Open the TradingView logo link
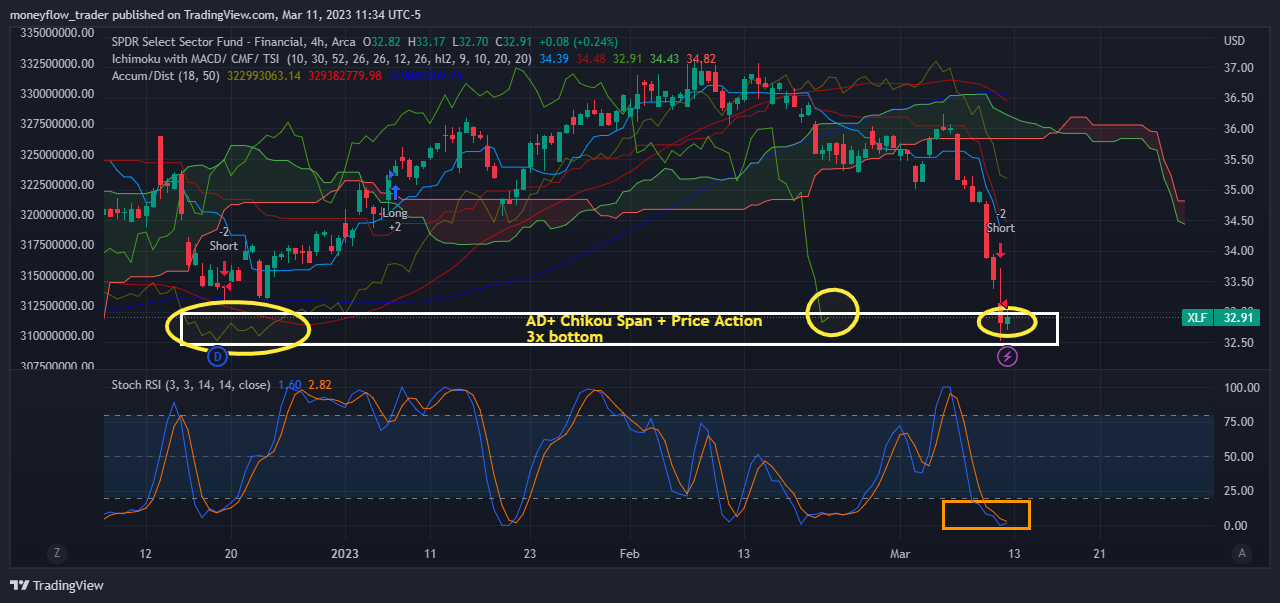The image size is (1280, 603). point(58,585)
